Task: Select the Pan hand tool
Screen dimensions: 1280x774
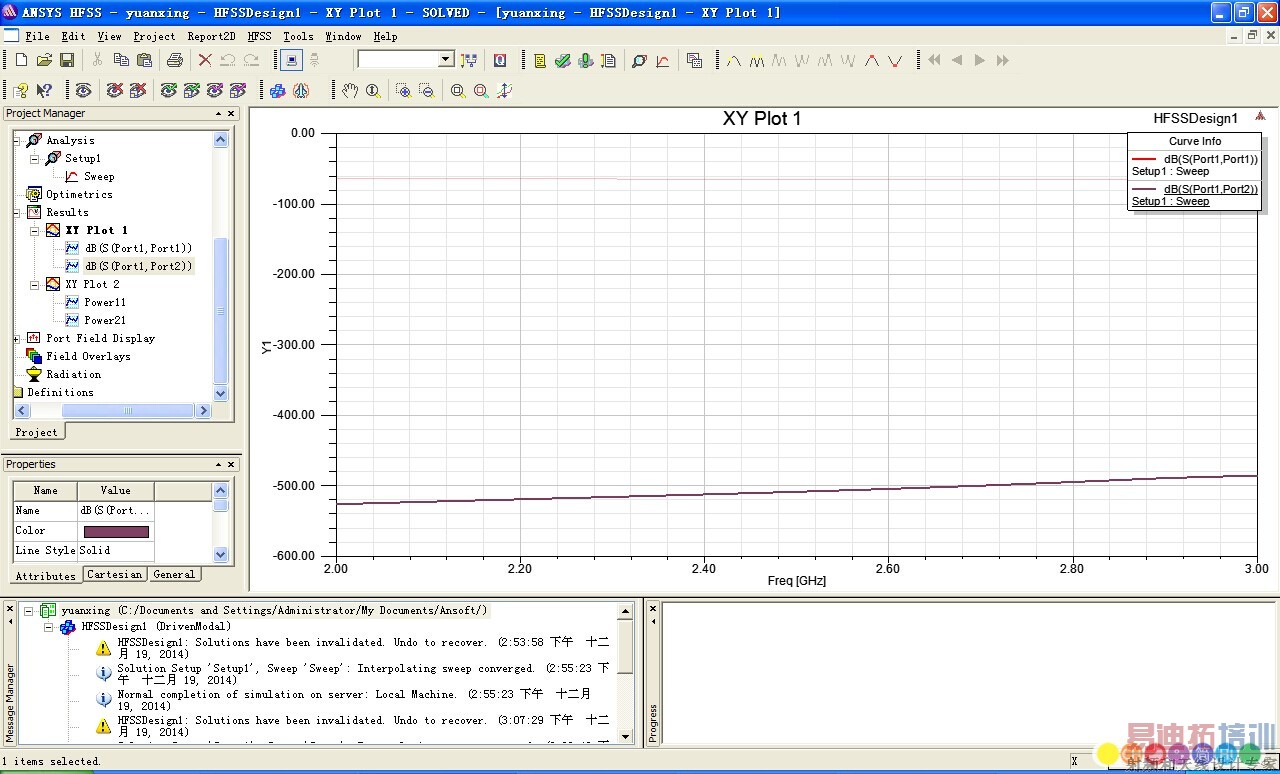Action: click(x=349, y=91)
